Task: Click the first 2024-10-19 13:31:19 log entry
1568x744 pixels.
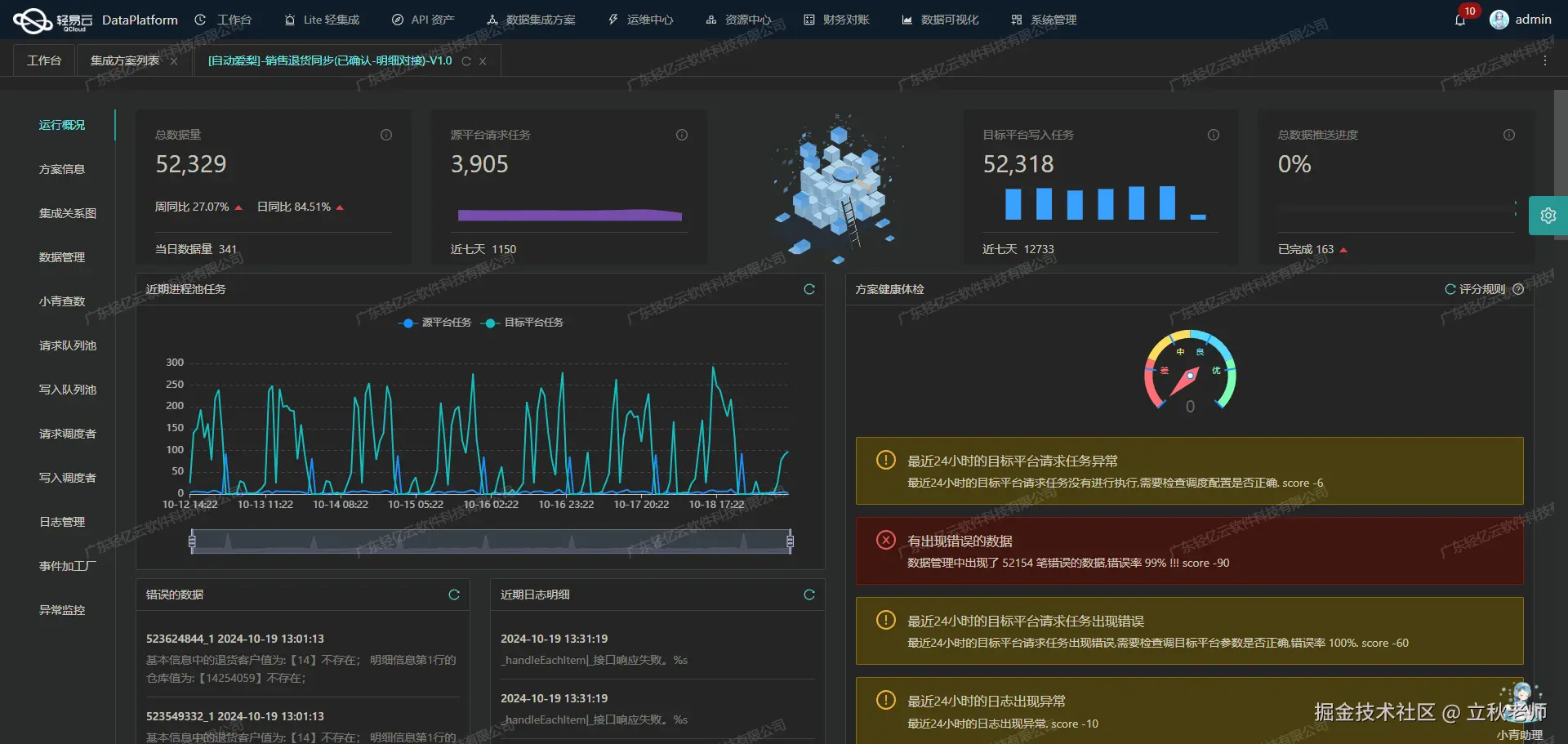Action: pos(657,649)
